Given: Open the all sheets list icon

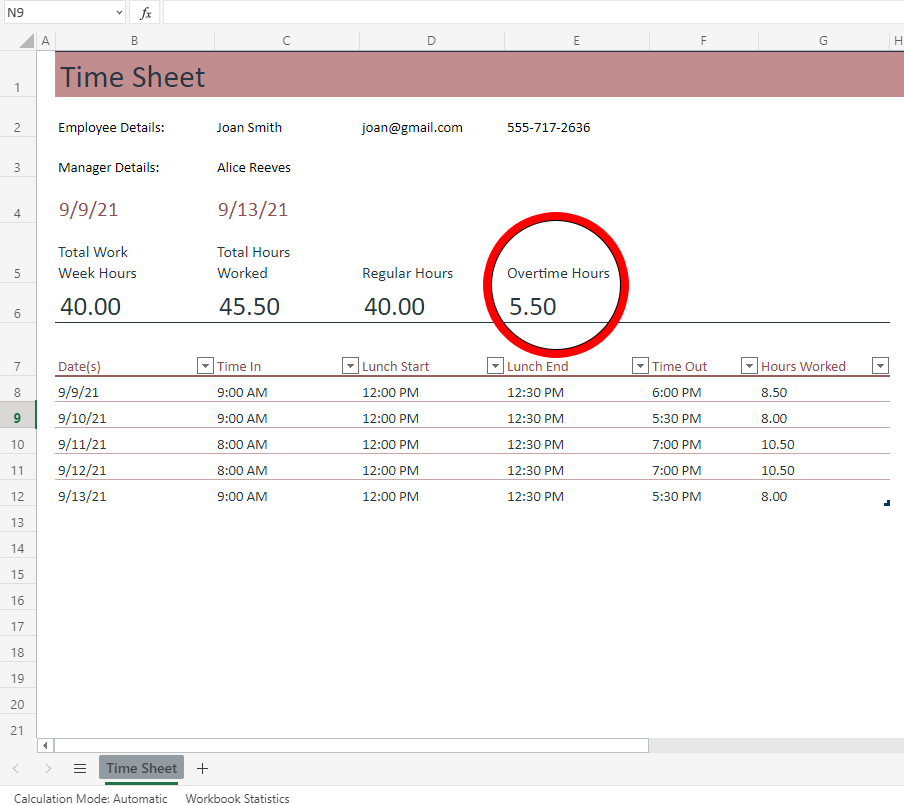Looking at the screenshot, I should (x=80, y=768).
